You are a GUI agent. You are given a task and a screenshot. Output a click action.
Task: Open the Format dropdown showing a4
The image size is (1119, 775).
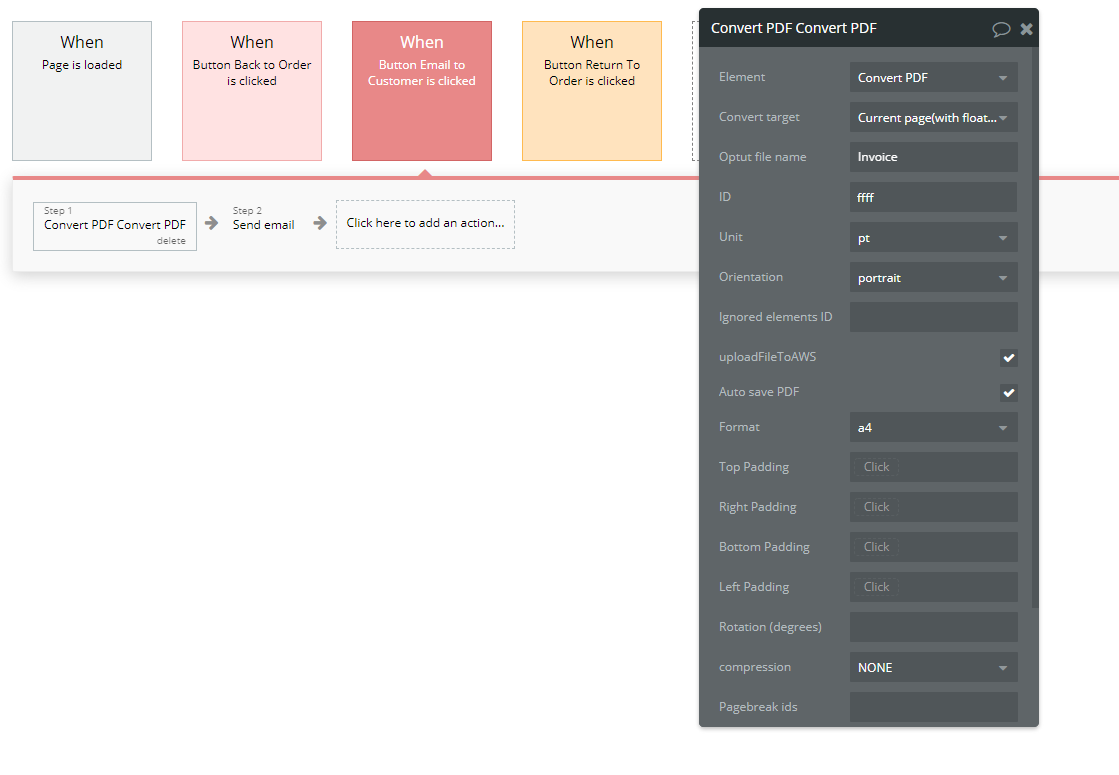click(933, 427)
